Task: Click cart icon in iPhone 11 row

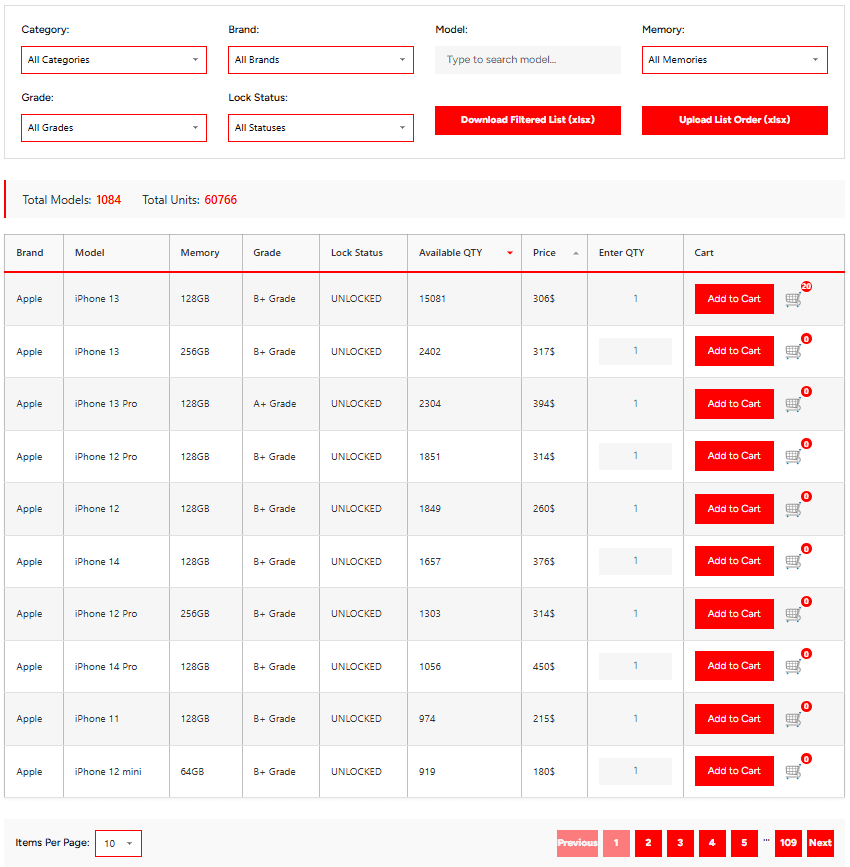Action: click(x=794, y=719)
